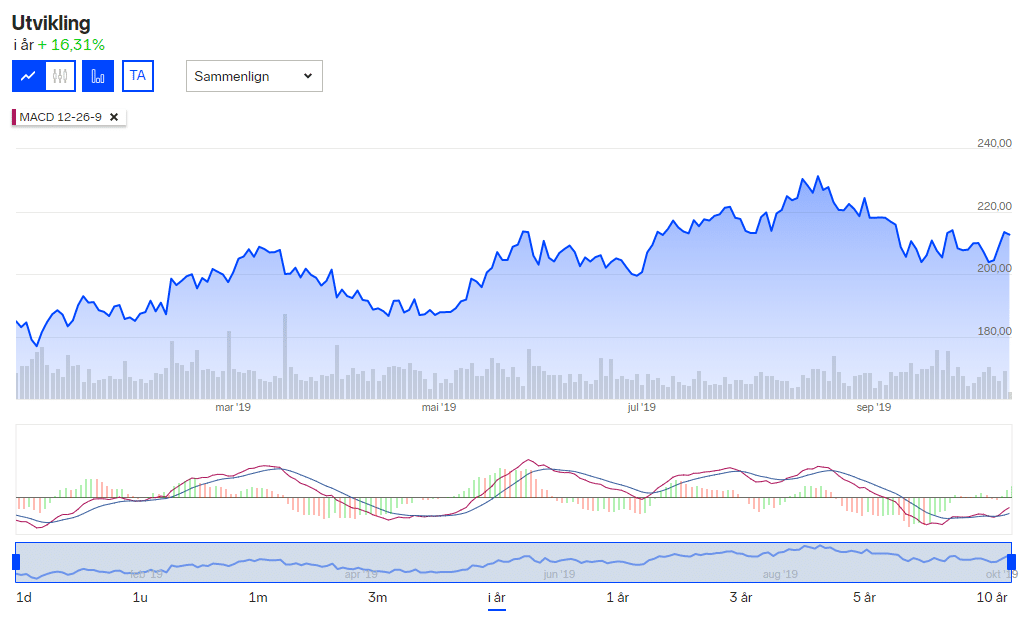Image resolution: width=1035 pixels, height=624 pixels.
Task: Toggle volume bars icon
Action: point(98,76)
